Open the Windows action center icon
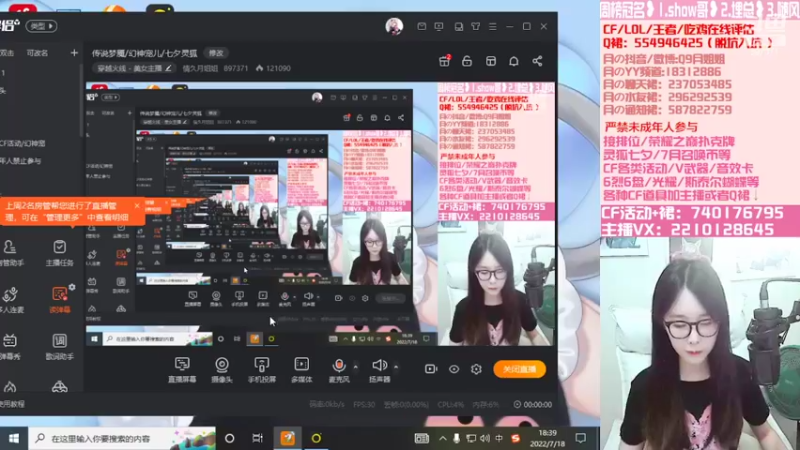This screenshot has height=450, width=800. coord(581,438)
